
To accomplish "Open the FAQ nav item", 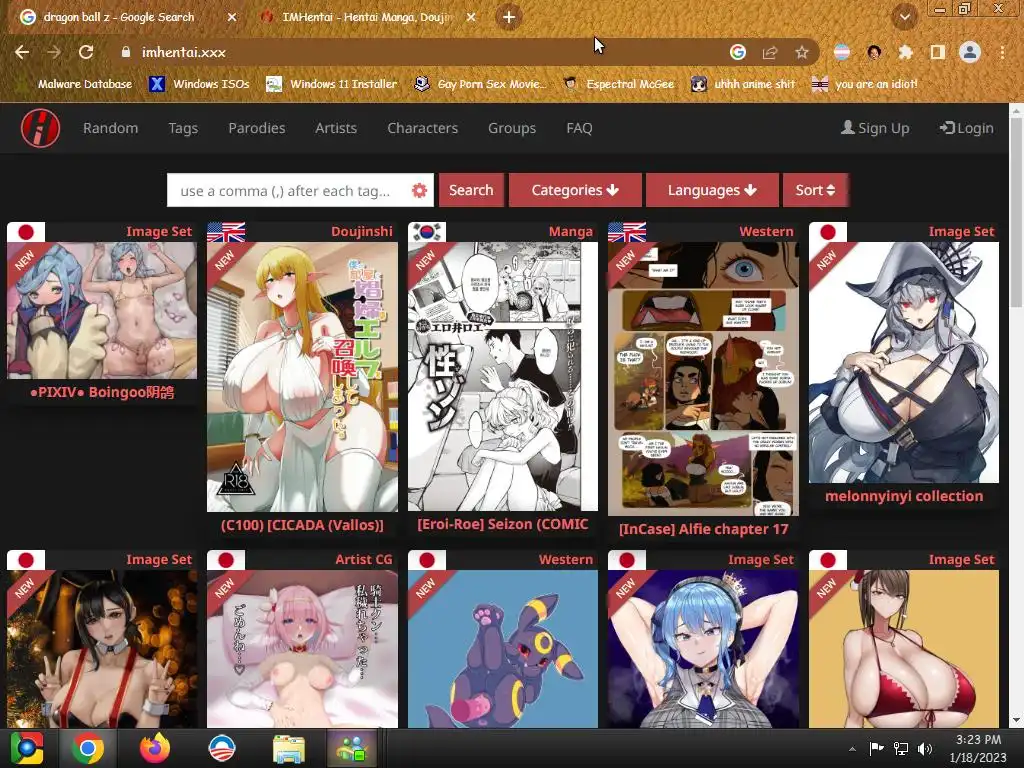I will (x=579, y=128).
